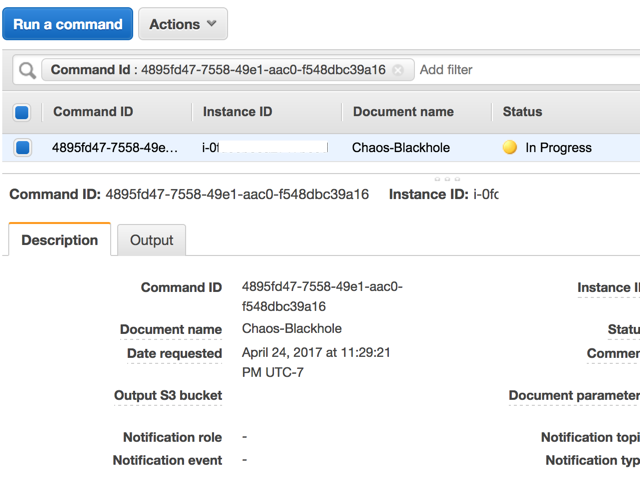Click the yellow In Progress status icon

tap(510, 147)
